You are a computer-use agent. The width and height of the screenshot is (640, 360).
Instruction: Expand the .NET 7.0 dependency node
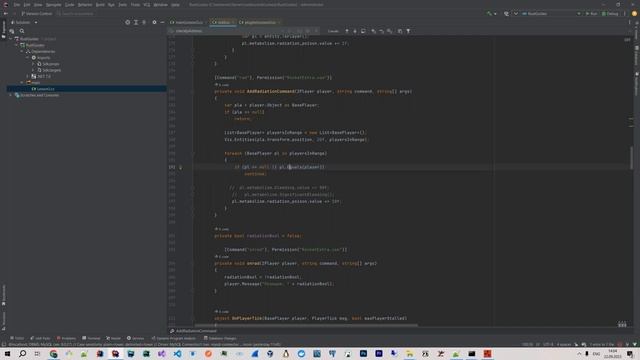28,76
